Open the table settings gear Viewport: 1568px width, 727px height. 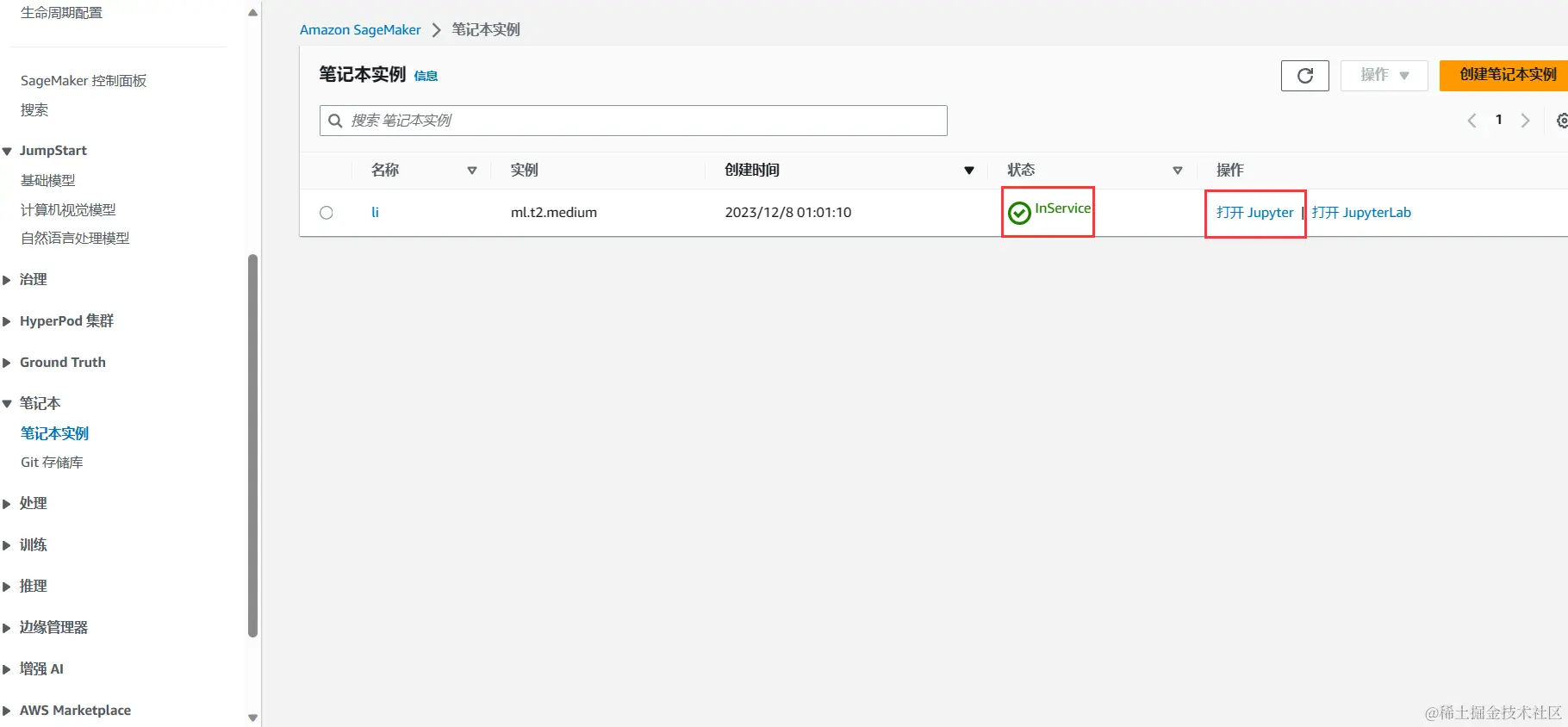[x=1562, y=121]
